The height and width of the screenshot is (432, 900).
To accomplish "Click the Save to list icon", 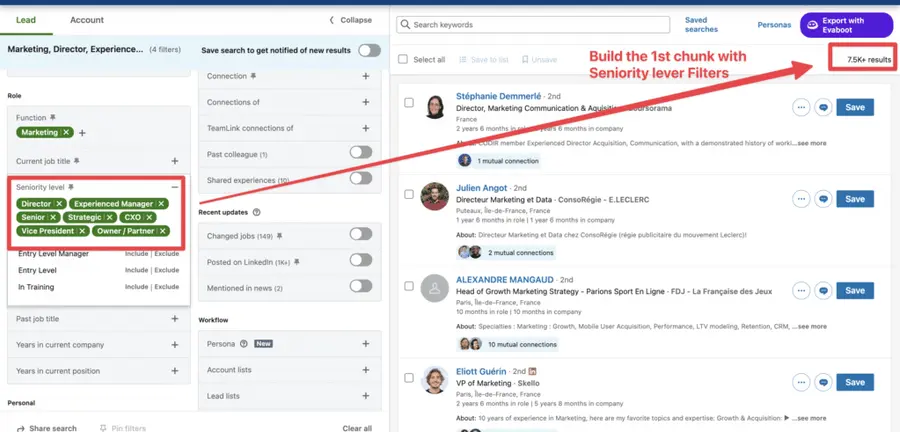I will (463, 60).
